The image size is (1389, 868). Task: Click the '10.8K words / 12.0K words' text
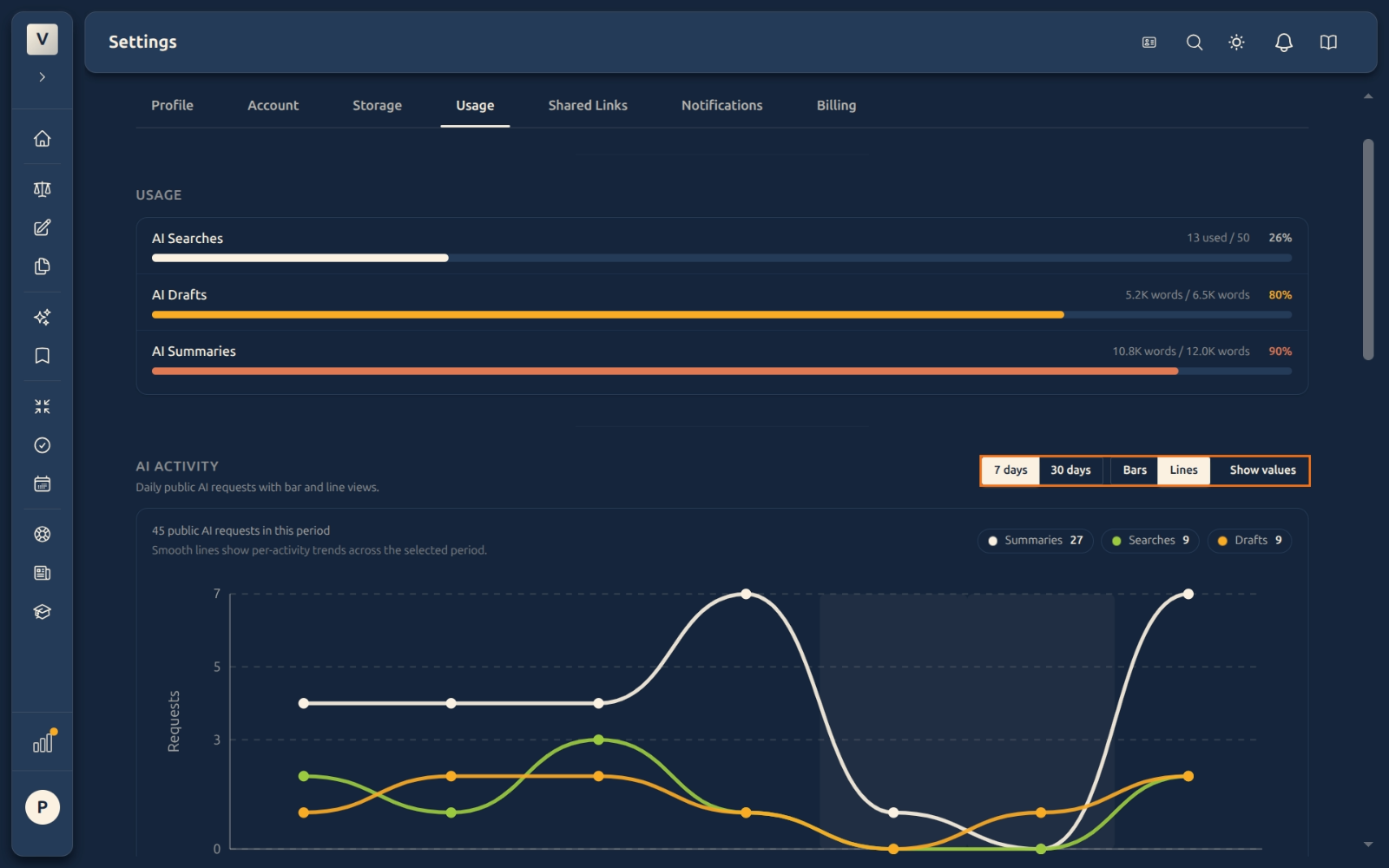click(x=1181, y=352)
